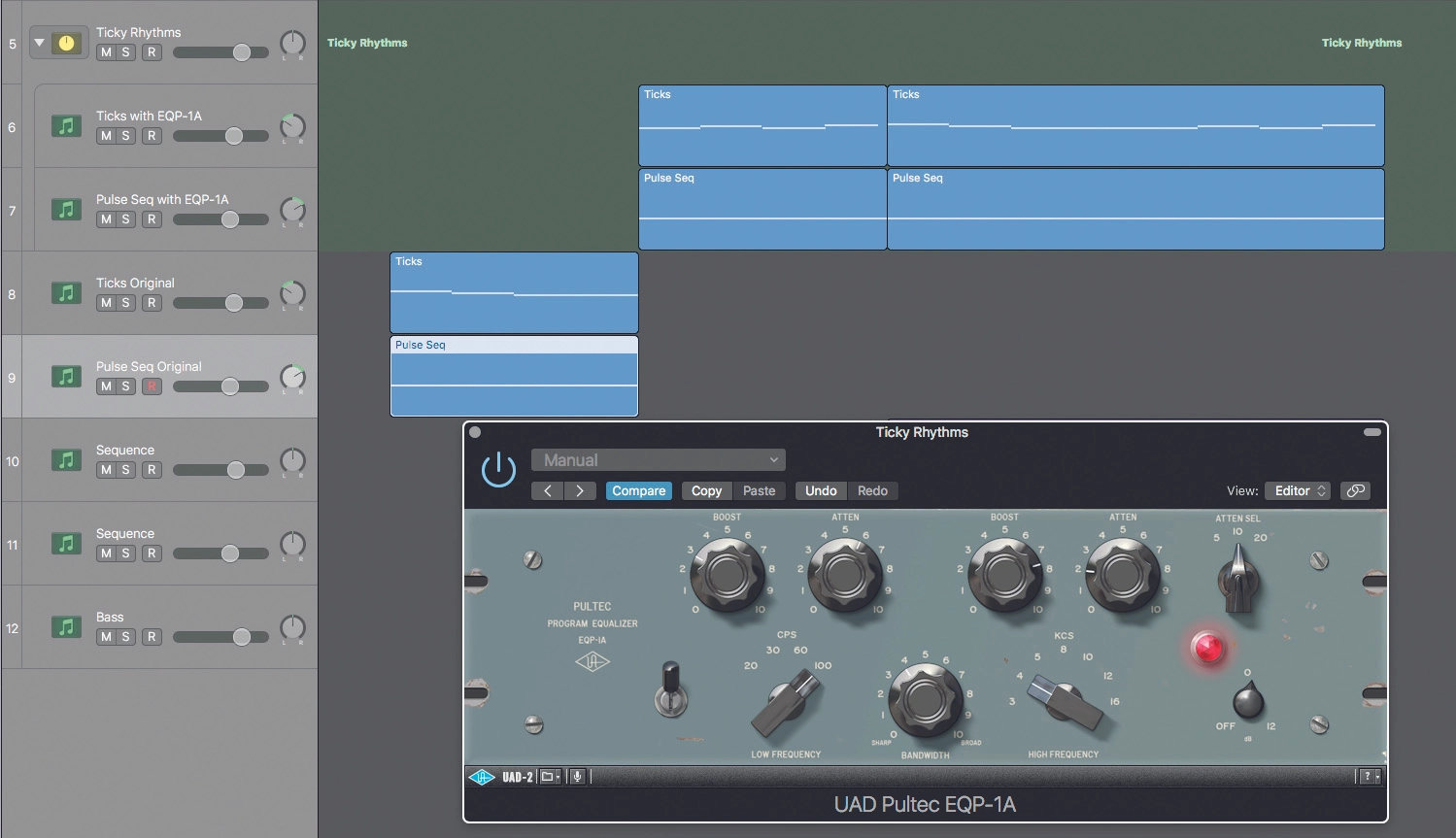
Task: Click the plugin Paste button
Action: point(759,490)
